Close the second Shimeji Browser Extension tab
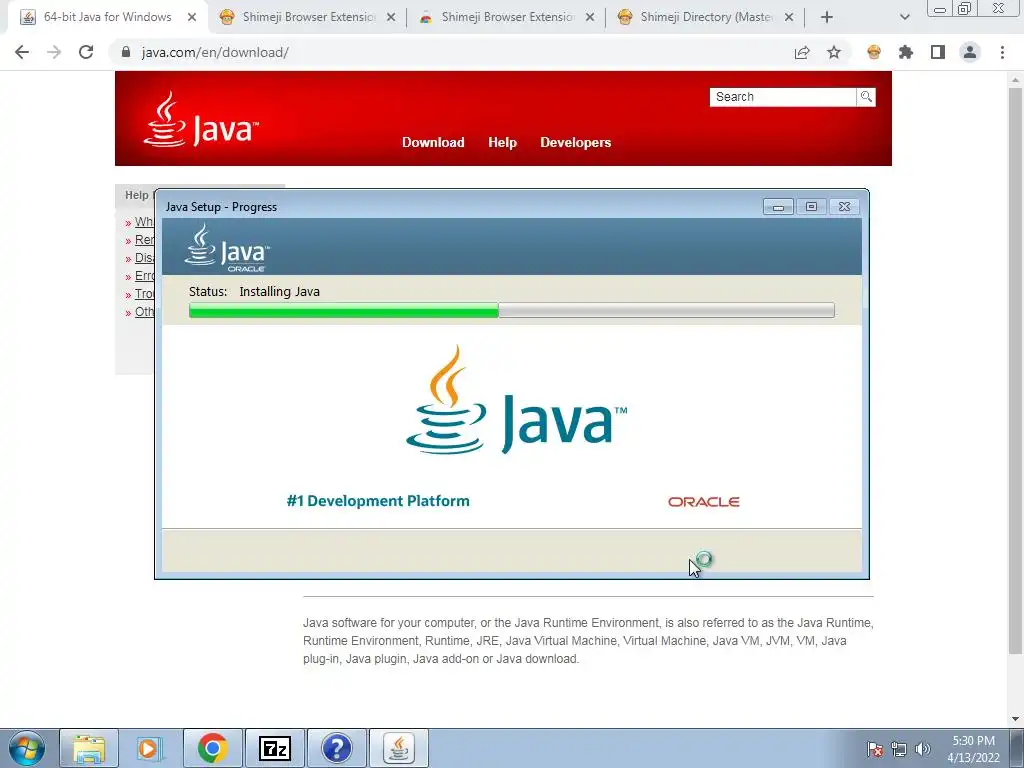Image resolution: width=1024 pixels, height=768 pixels. [590, 18]
